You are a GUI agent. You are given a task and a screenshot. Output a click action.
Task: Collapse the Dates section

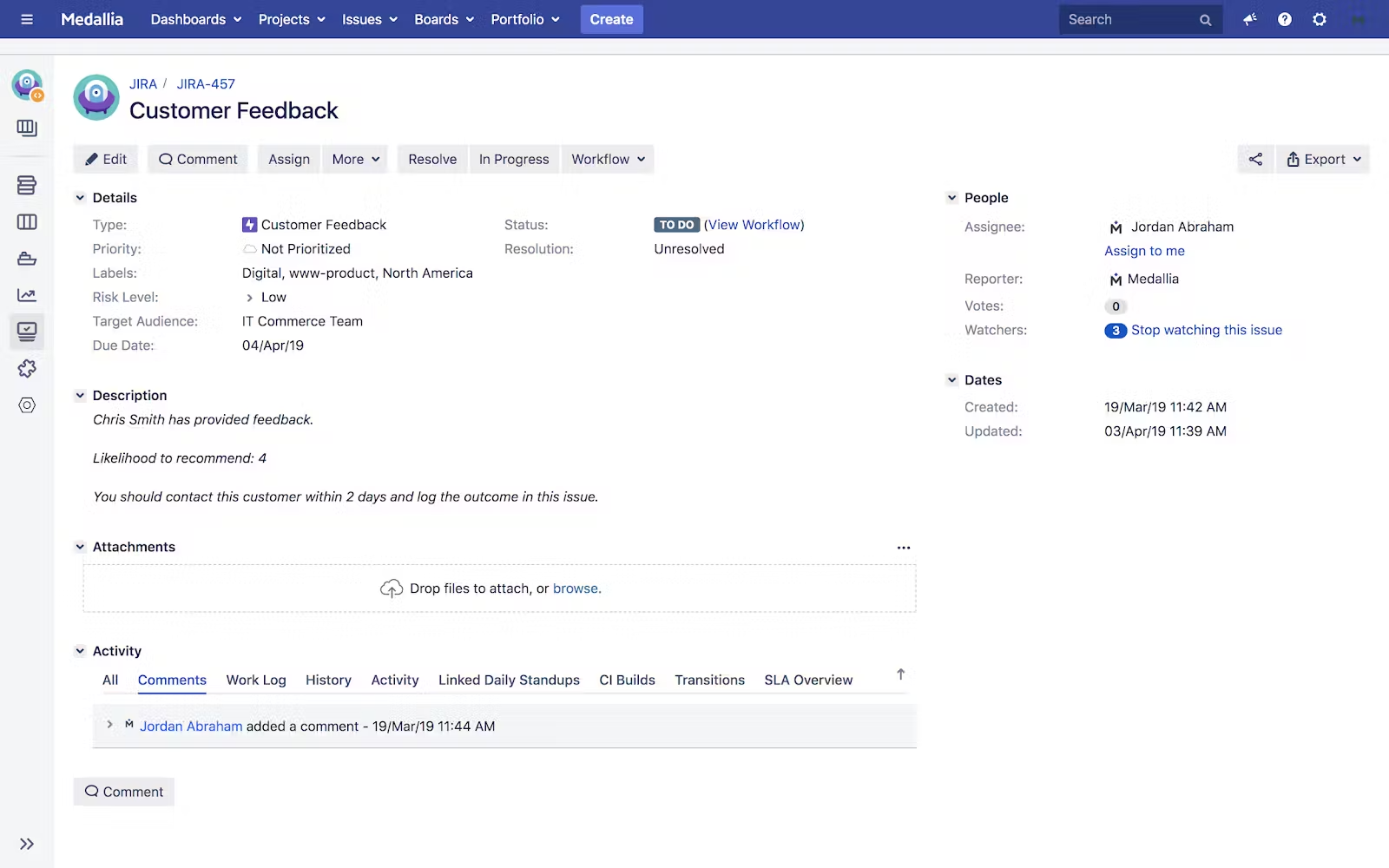click(x=951, y=380)
